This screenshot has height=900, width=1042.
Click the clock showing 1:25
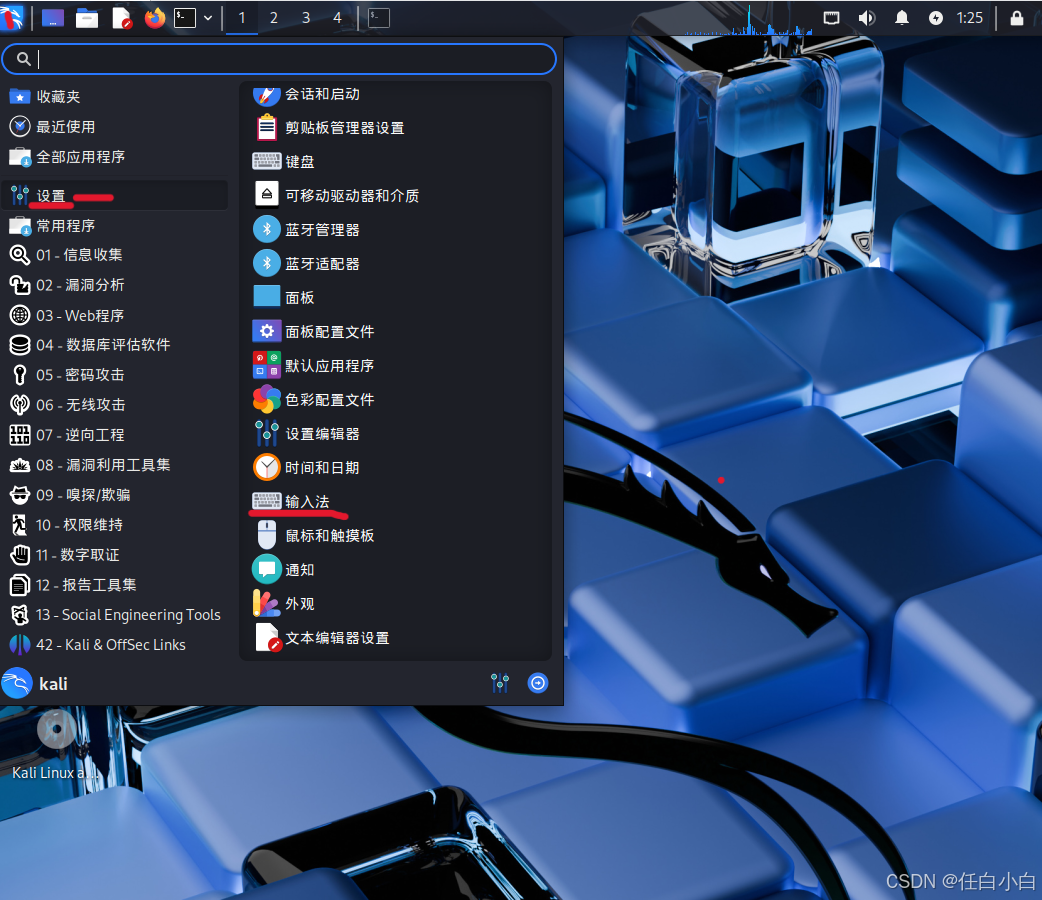pyautogui.click(x=970, y=18)
